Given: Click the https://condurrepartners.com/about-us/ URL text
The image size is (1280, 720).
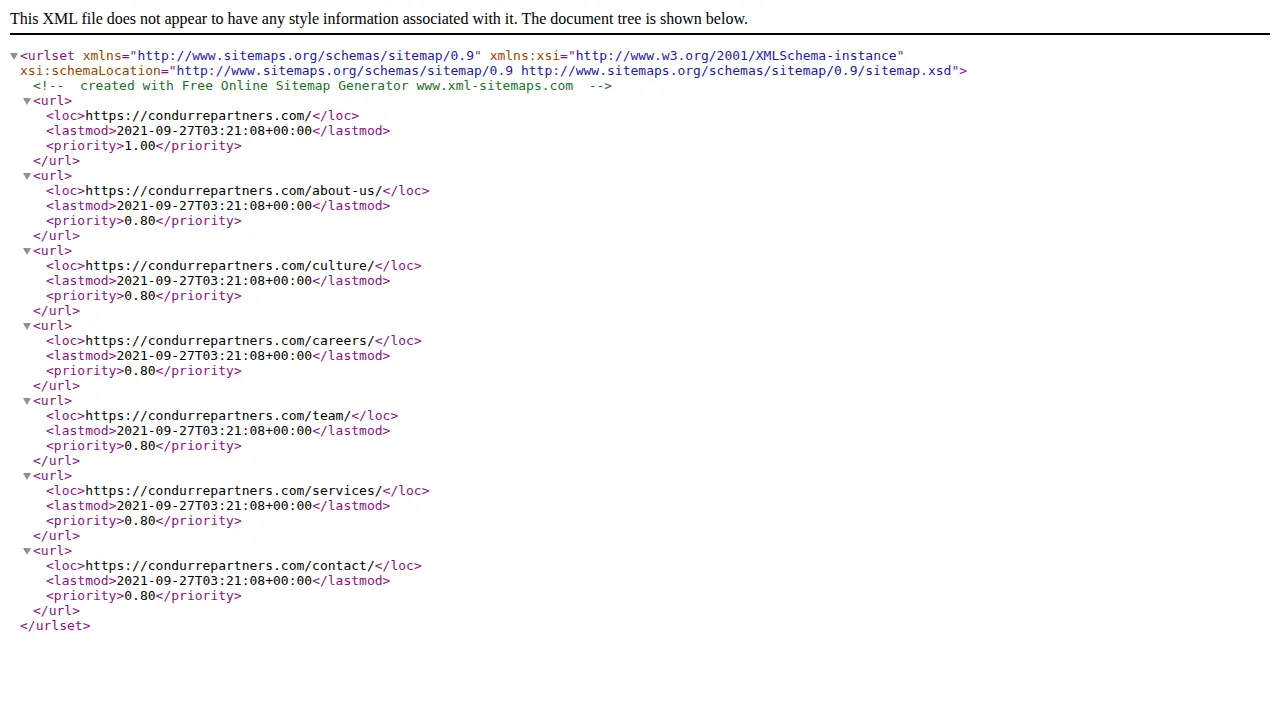Looking at the screenshot, I should [234, 191].
